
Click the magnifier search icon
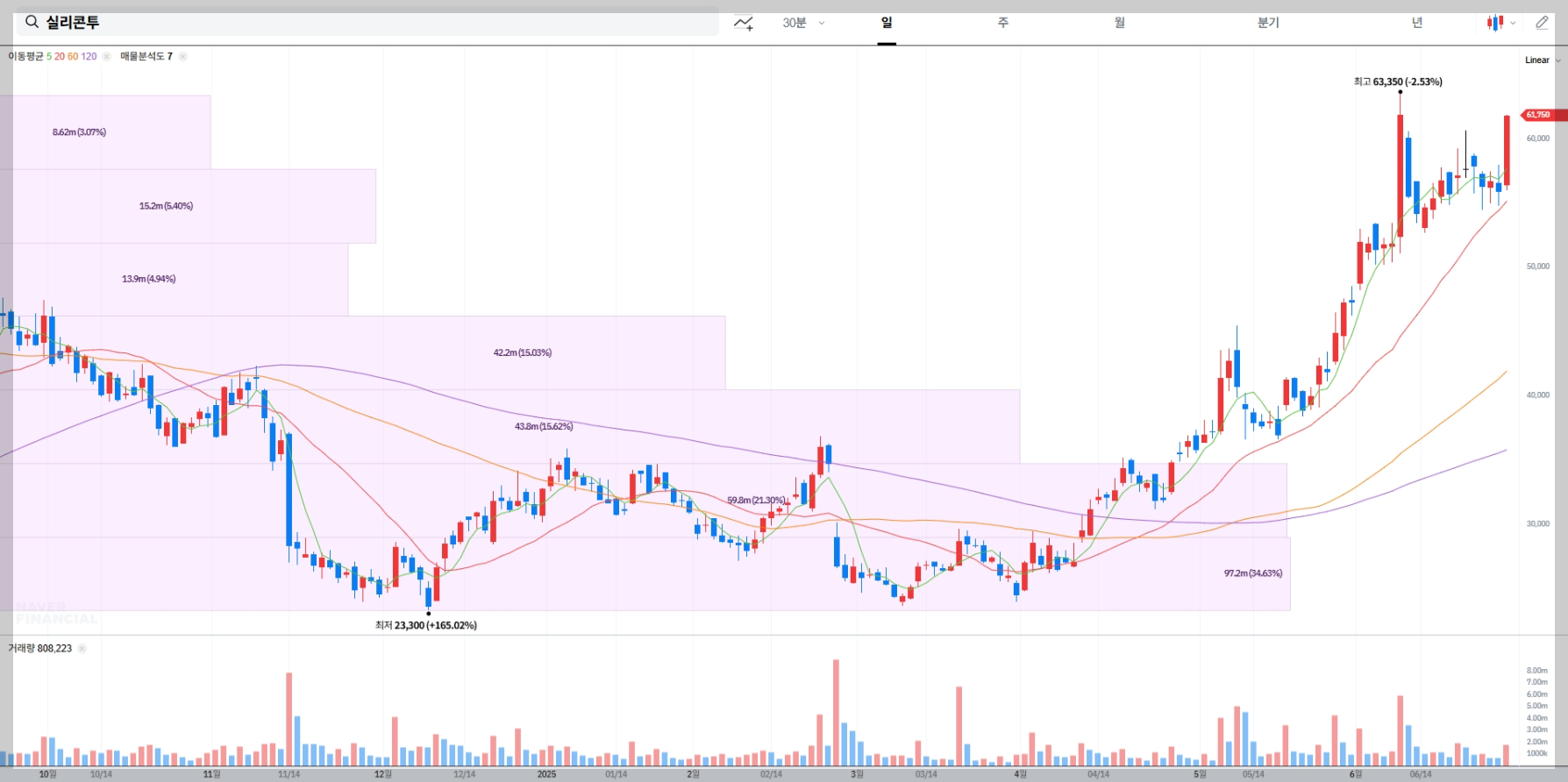(x=32, y=22)
